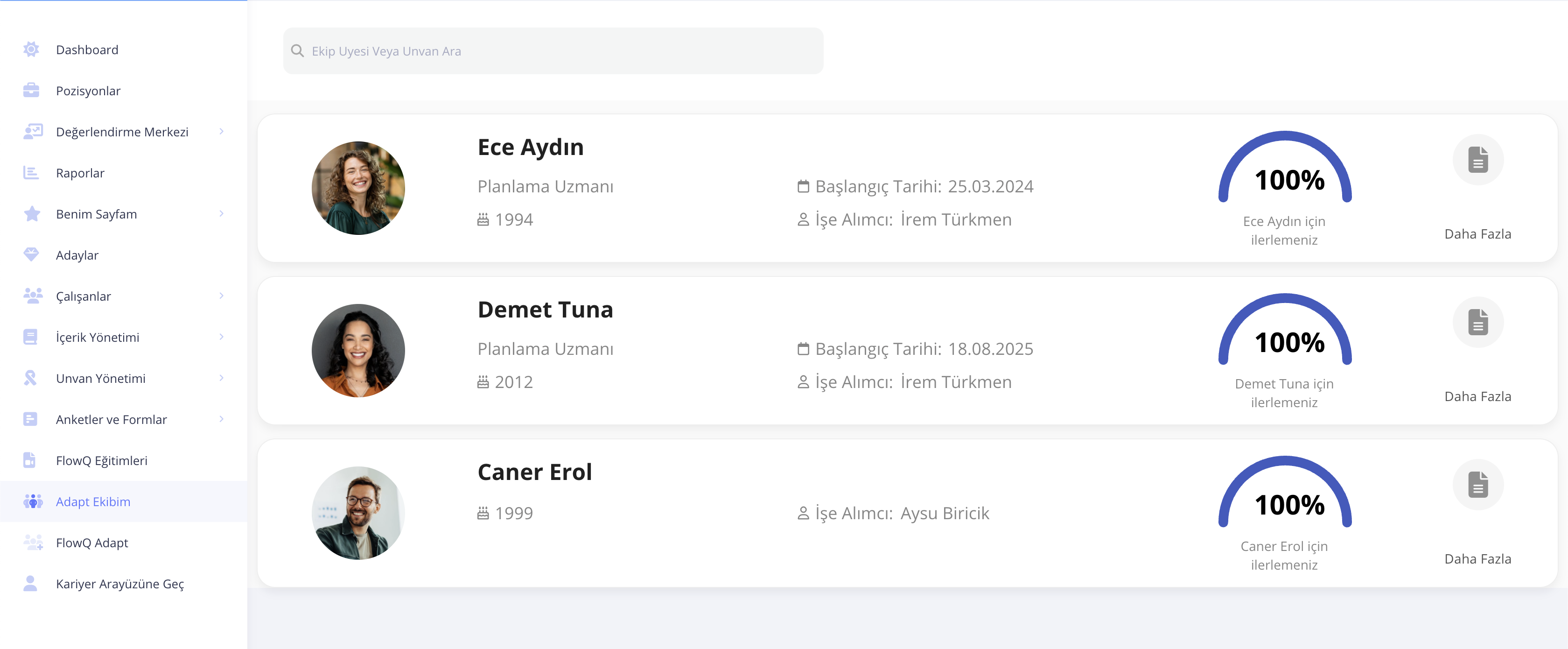1568x649 pixels.
Task: Select Kariyer Arayüzüne Geç in the sidebar
Action: coord(119,584)
